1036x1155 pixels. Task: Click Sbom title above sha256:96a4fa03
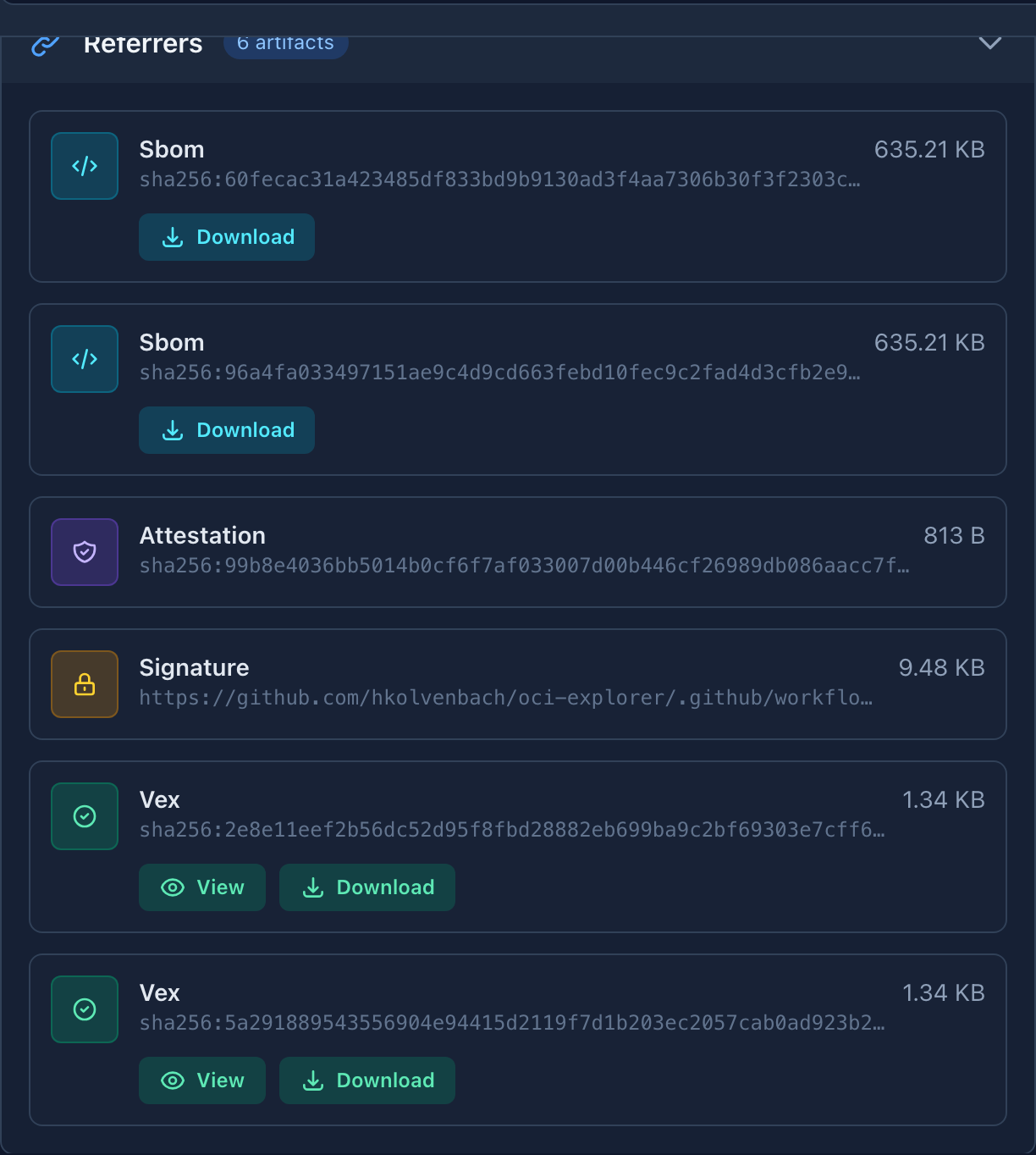[172, 343]
